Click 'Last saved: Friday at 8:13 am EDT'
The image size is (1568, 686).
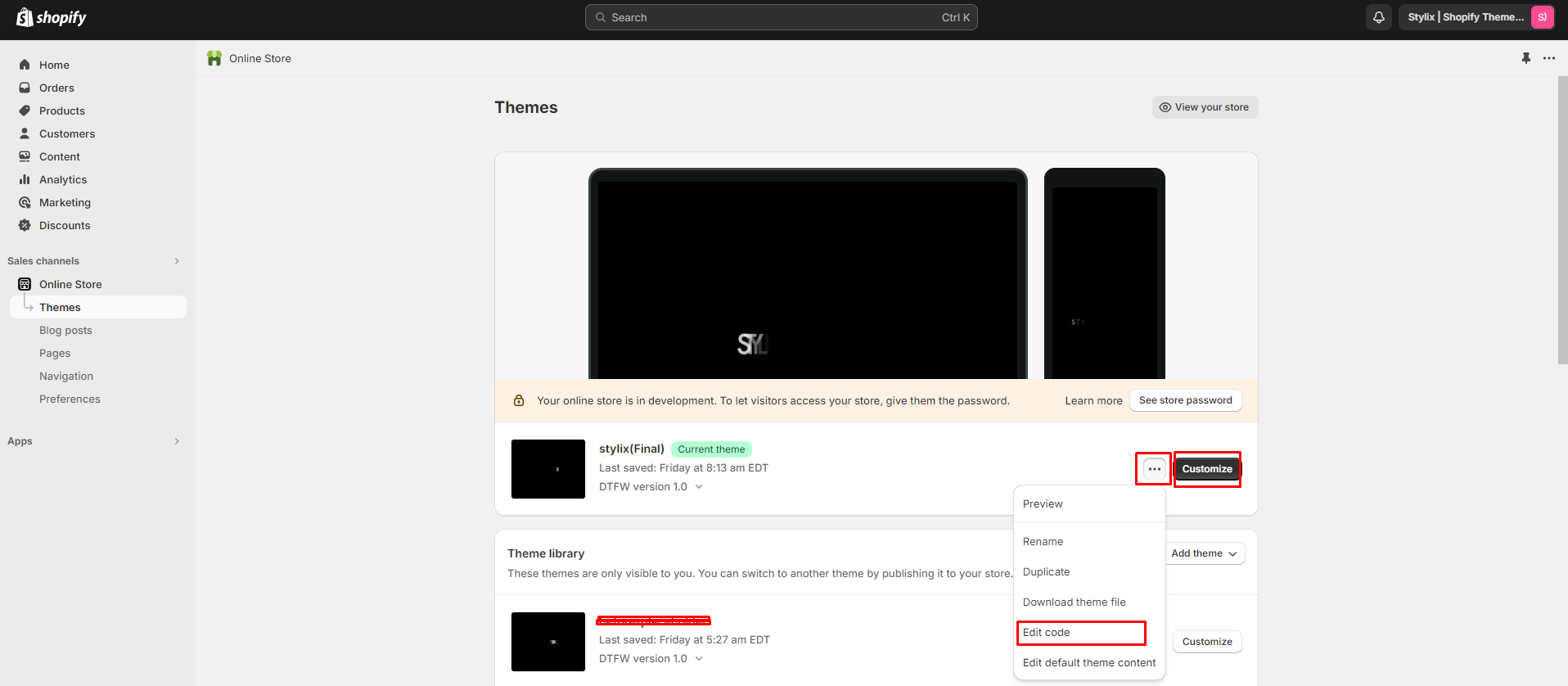(683, 468)
